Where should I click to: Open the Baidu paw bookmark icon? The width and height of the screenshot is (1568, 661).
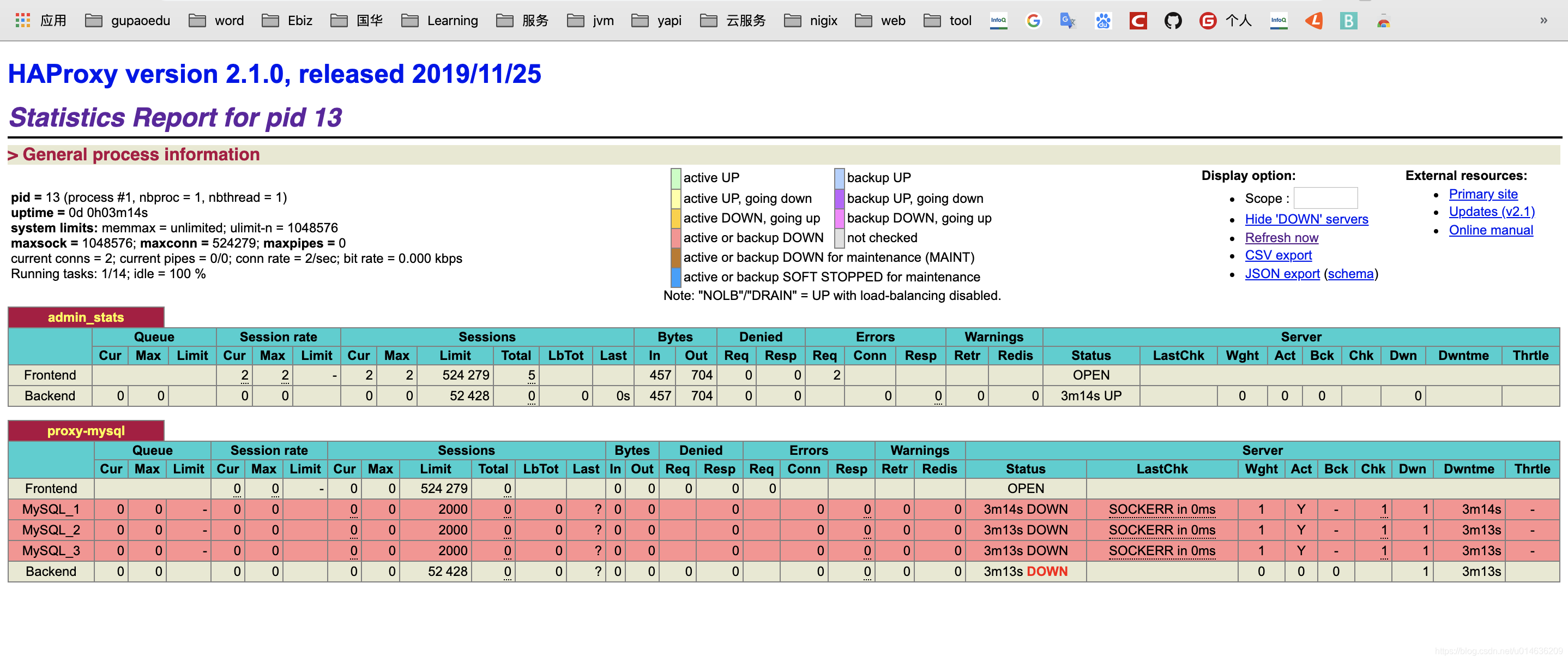tap(1103, 21)
